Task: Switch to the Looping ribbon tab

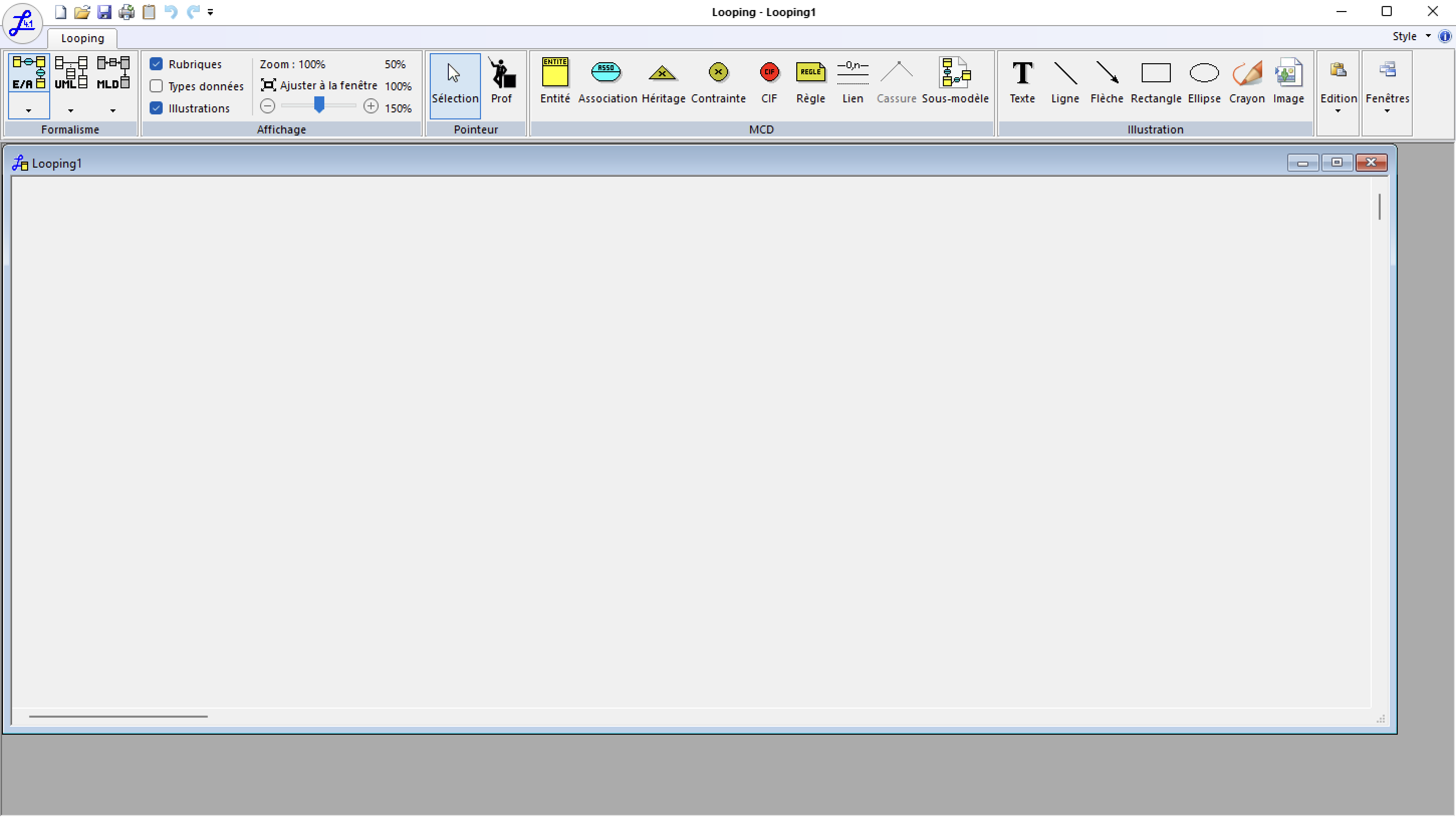Action: click(82, 38)
